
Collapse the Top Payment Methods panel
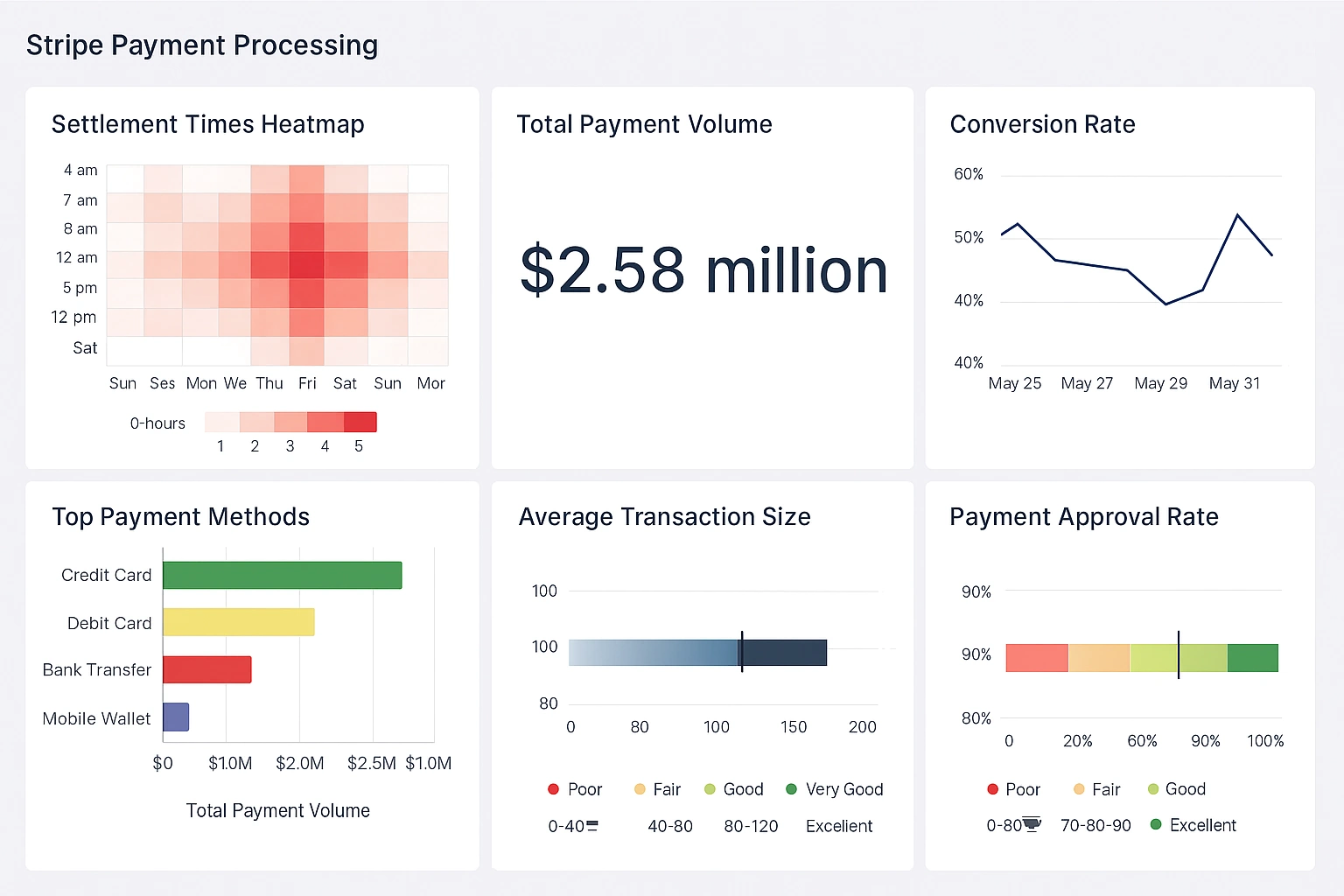tap(180, 516)
